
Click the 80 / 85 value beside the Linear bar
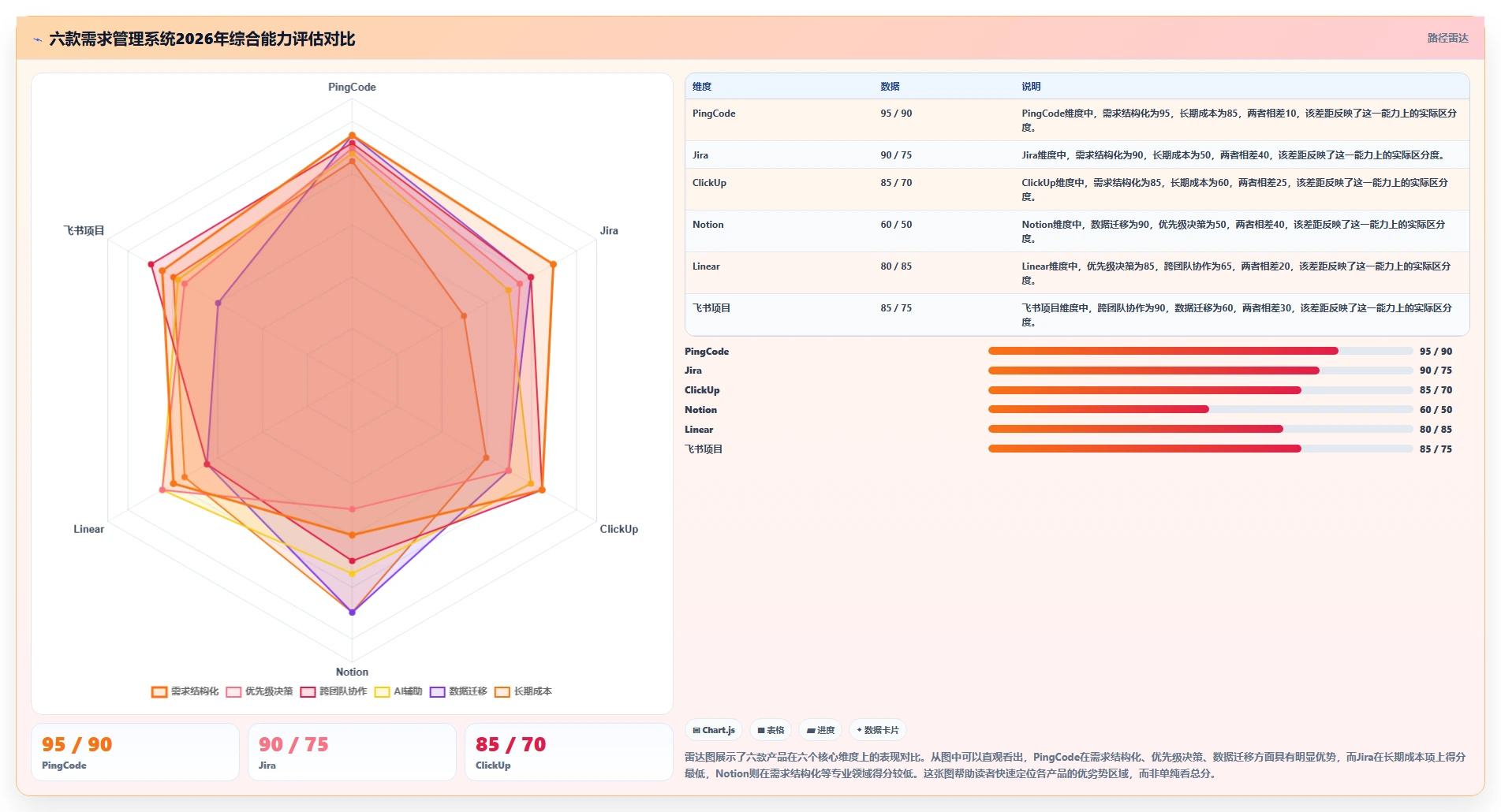pyautogui.click(x=1436, y=430)
